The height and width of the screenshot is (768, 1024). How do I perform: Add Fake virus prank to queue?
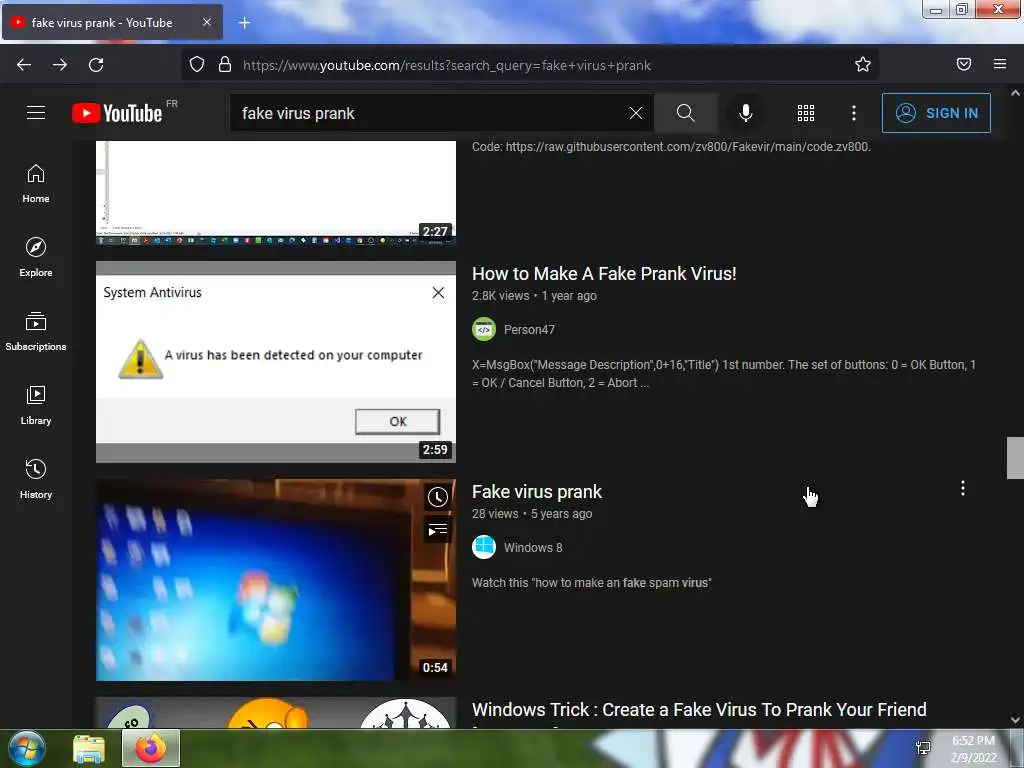[438, 530]
